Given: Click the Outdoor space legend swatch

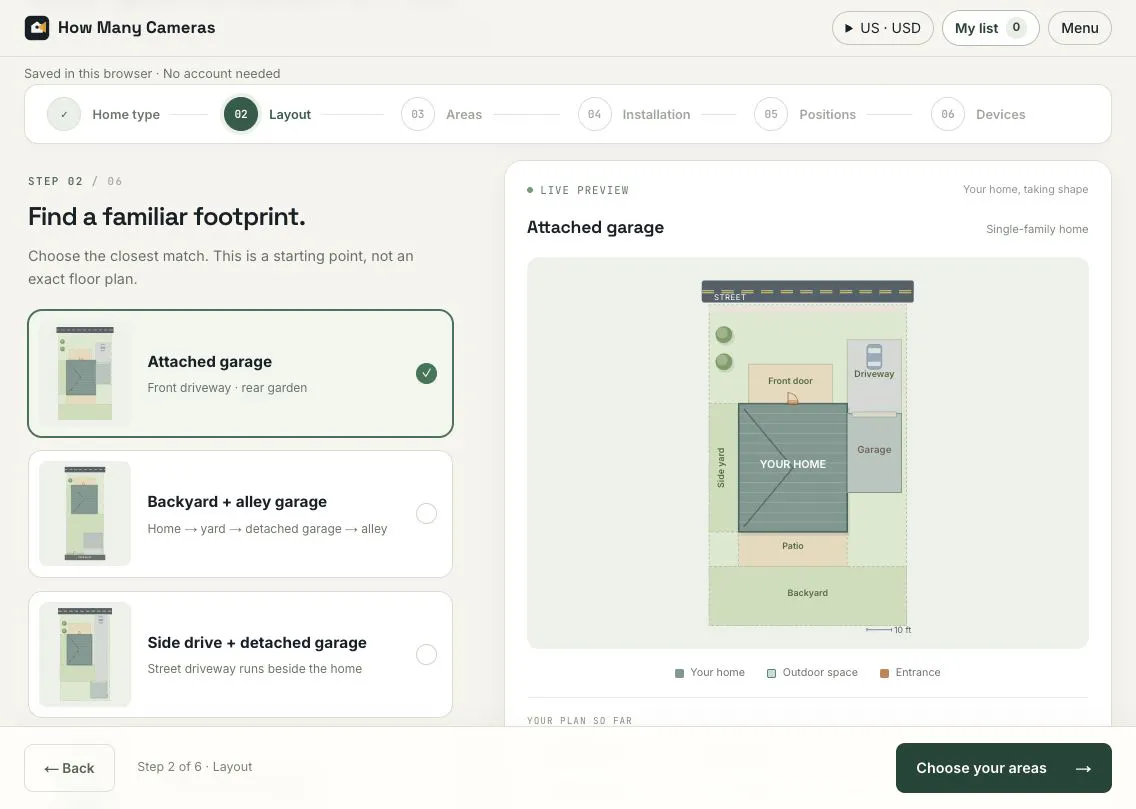Looking at the screenshot, I should [x=771, y=674].
